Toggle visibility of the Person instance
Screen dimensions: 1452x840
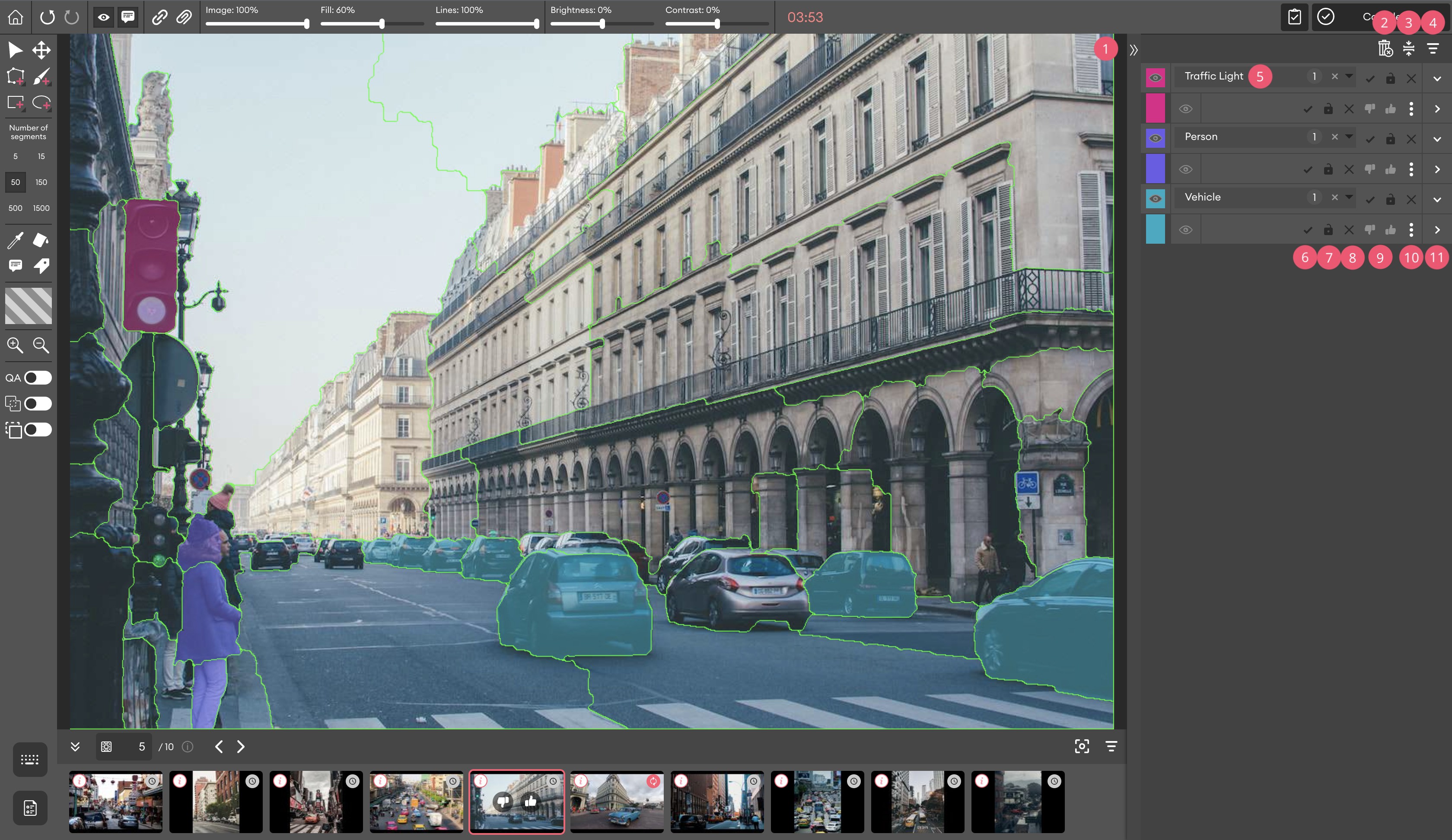pyautogui.click(x=1185, y=169)
